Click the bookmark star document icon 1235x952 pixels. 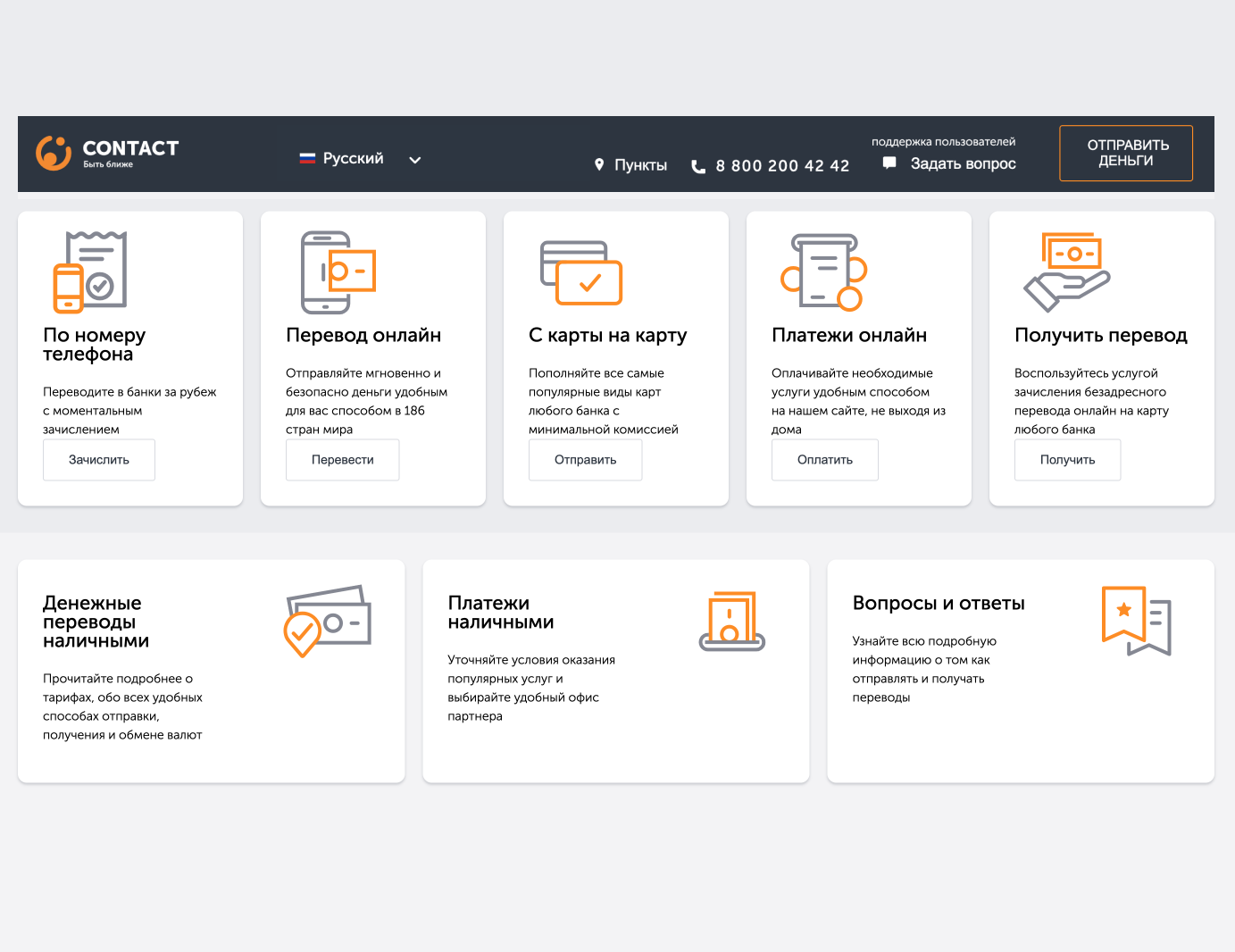[1136, 621]
